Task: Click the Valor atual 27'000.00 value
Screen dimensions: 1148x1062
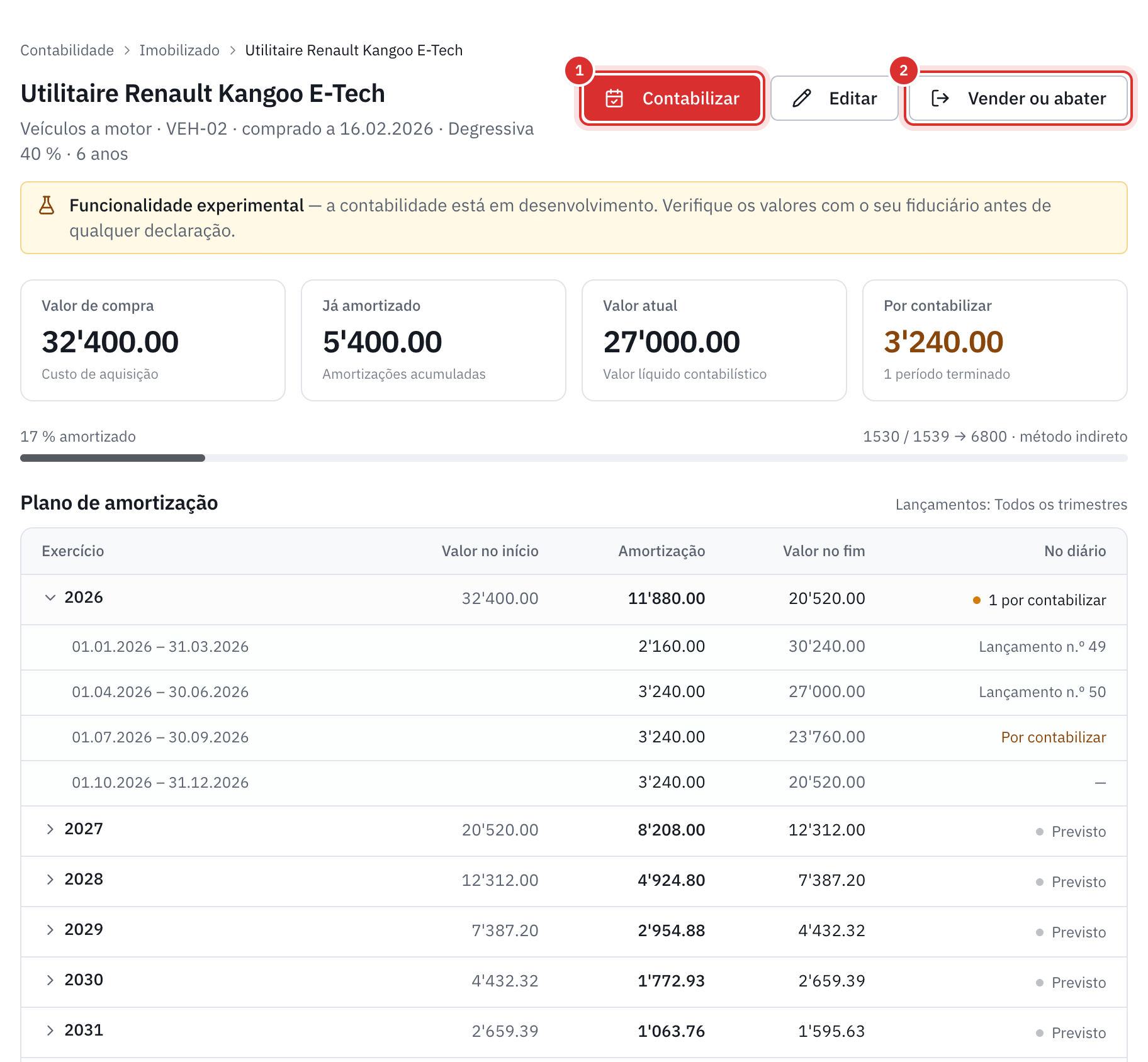Action: pos(672,342)
